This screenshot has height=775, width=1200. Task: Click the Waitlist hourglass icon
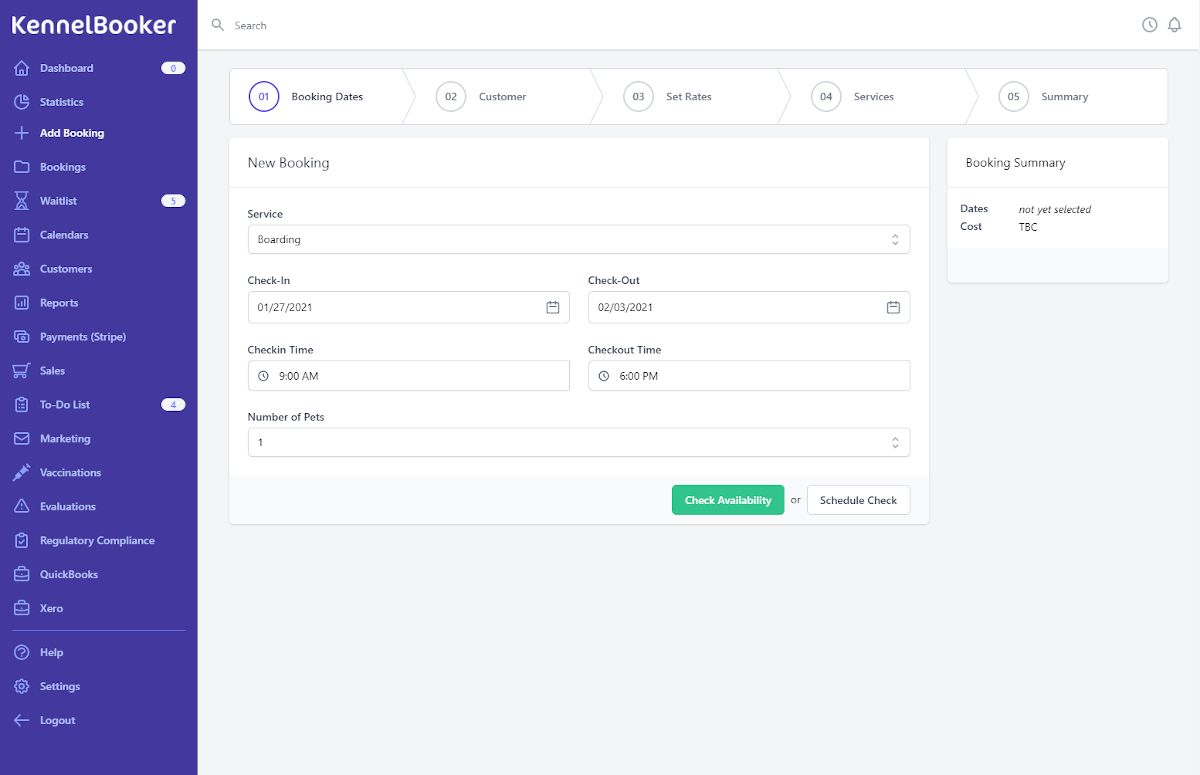tap(22, 201)
